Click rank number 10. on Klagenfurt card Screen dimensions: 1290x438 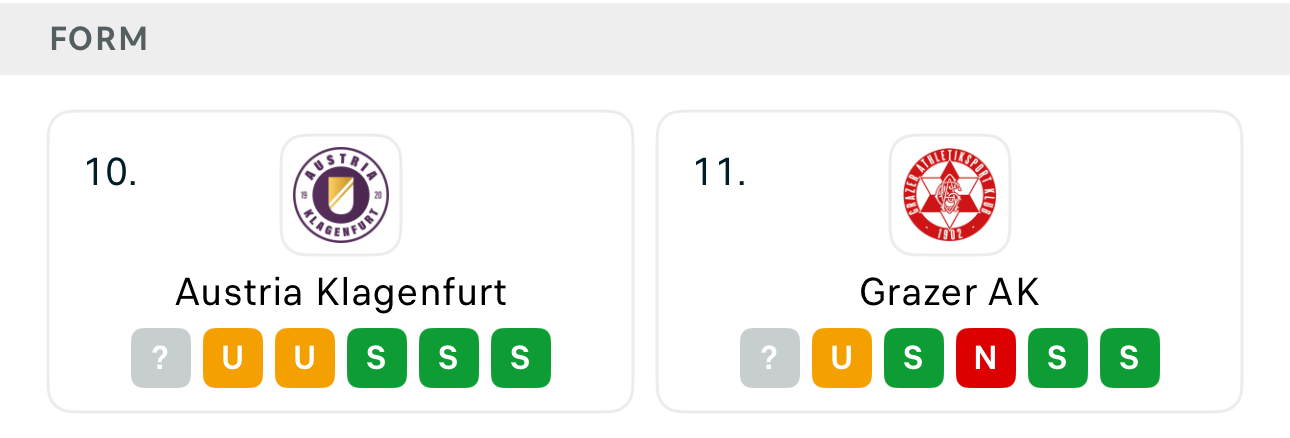point(111,173)
